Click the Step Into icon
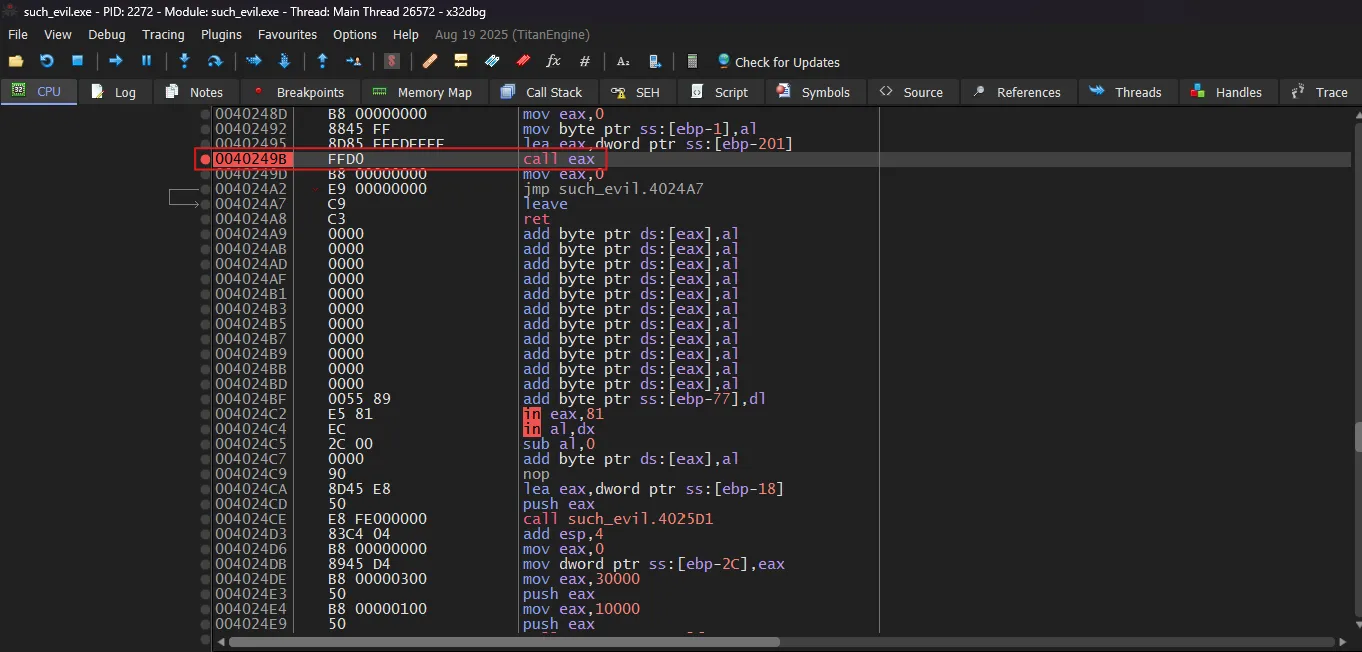The width and height of the screenshot is (1362, 652). click(185, 61)
